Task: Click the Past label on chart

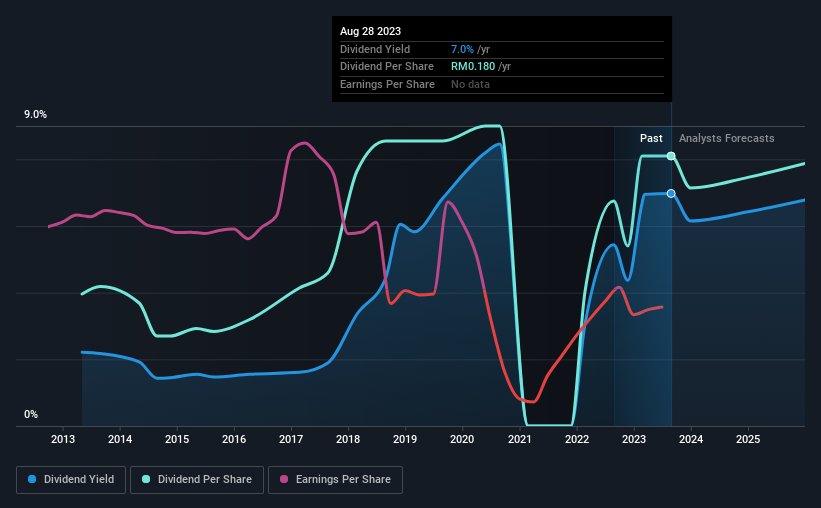Action: coord(651,138)
